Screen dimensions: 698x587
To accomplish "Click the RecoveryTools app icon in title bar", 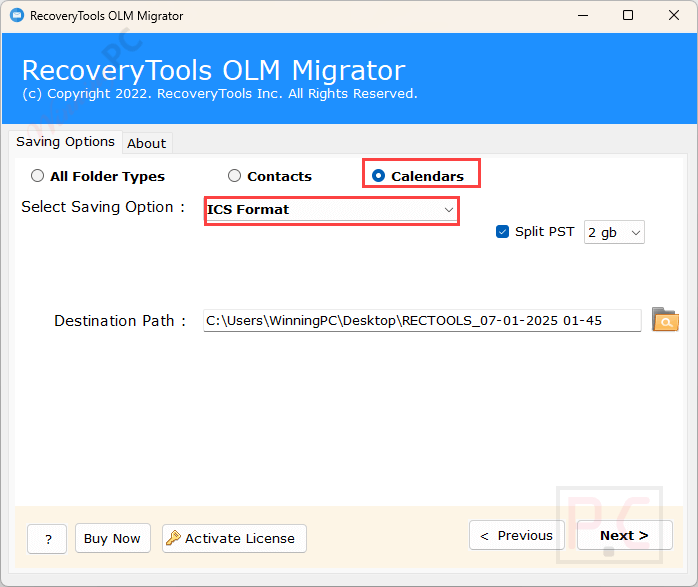I will (17, 16).
